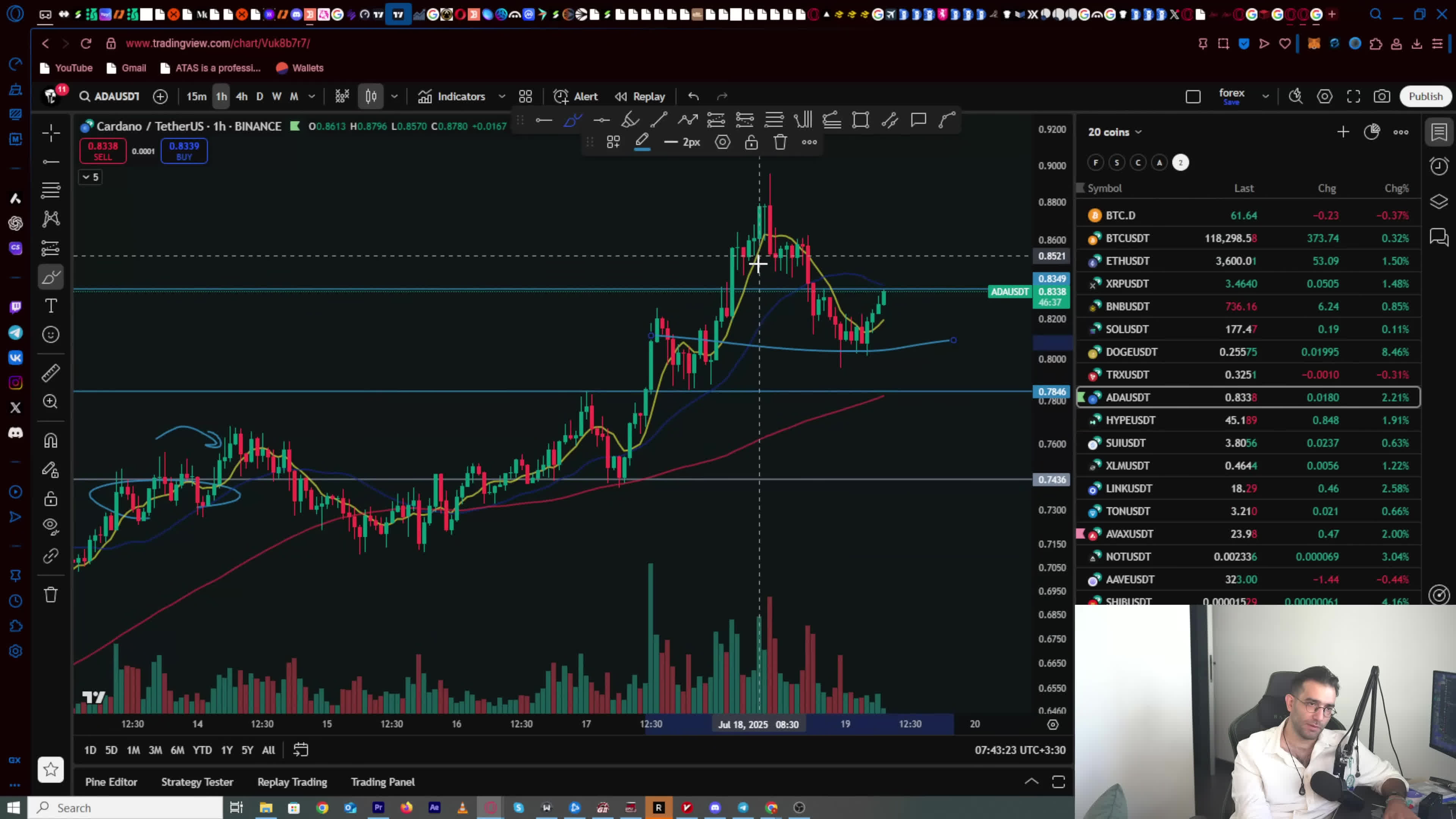Lock the selected drawing

751,143
